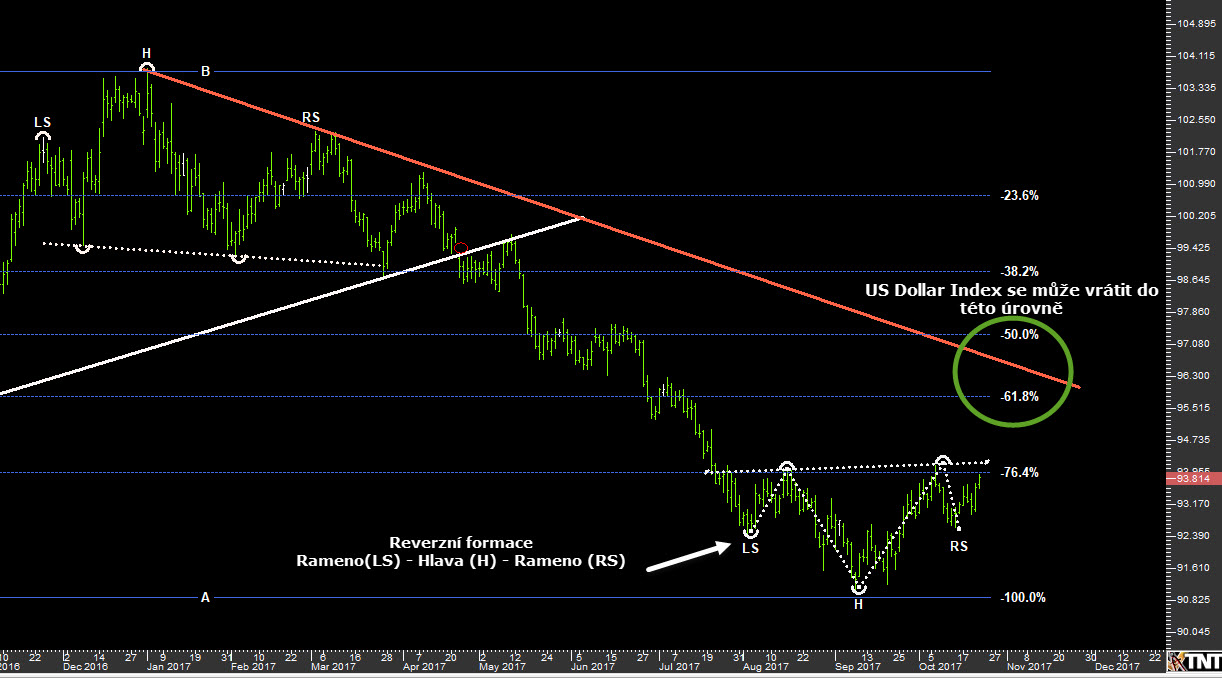Click the -61.8% Fibonacci level label
The height and width of the screenshot is (678, 1222).
pyautogui.click(x=1019, y=397)
